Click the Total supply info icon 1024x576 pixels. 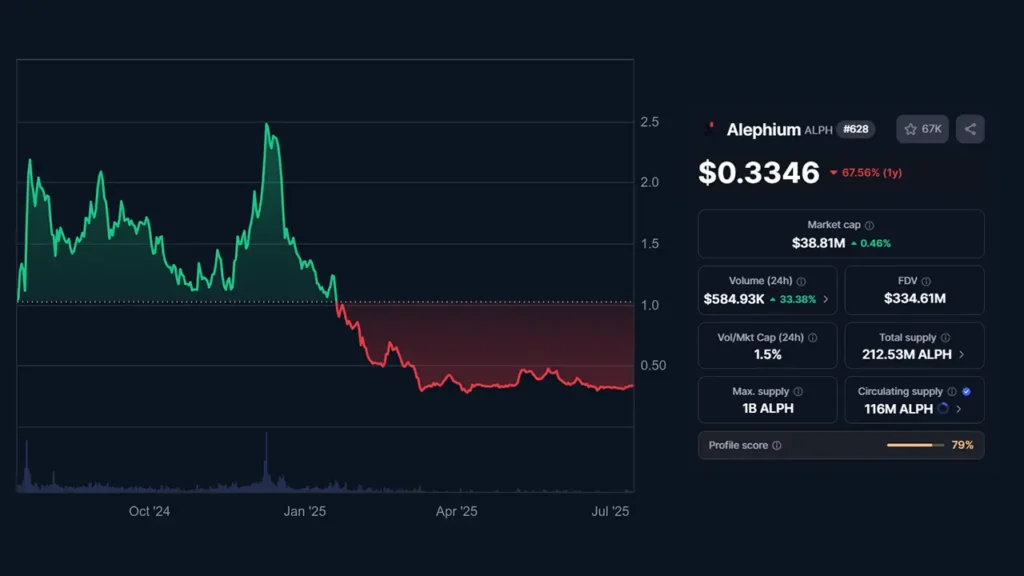point(945,338)
